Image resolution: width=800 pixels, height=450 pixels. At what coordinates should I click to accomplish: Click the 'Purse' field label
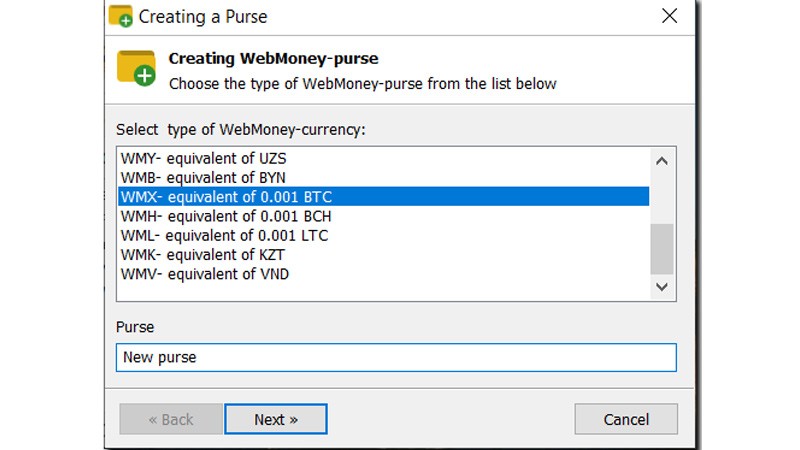[x=135, y=327]
